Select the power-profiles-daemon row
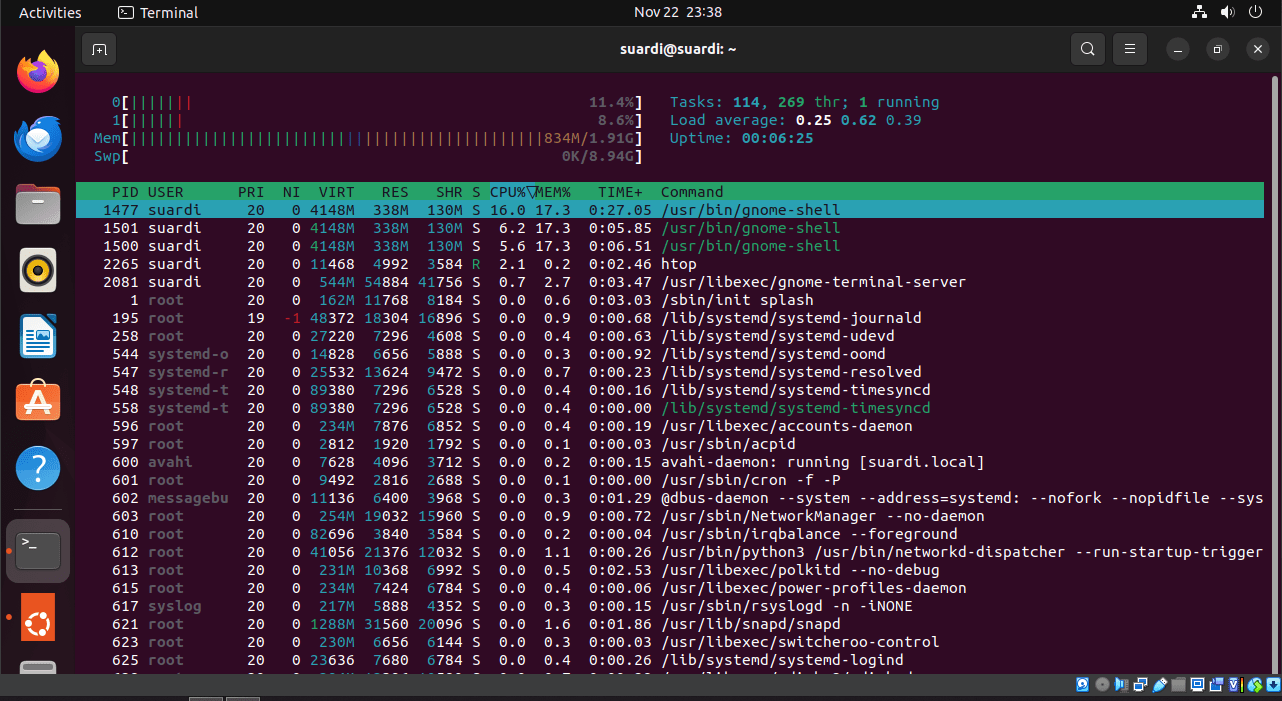Viewport: 1282px width, 701px height. (x=670, y=588)
